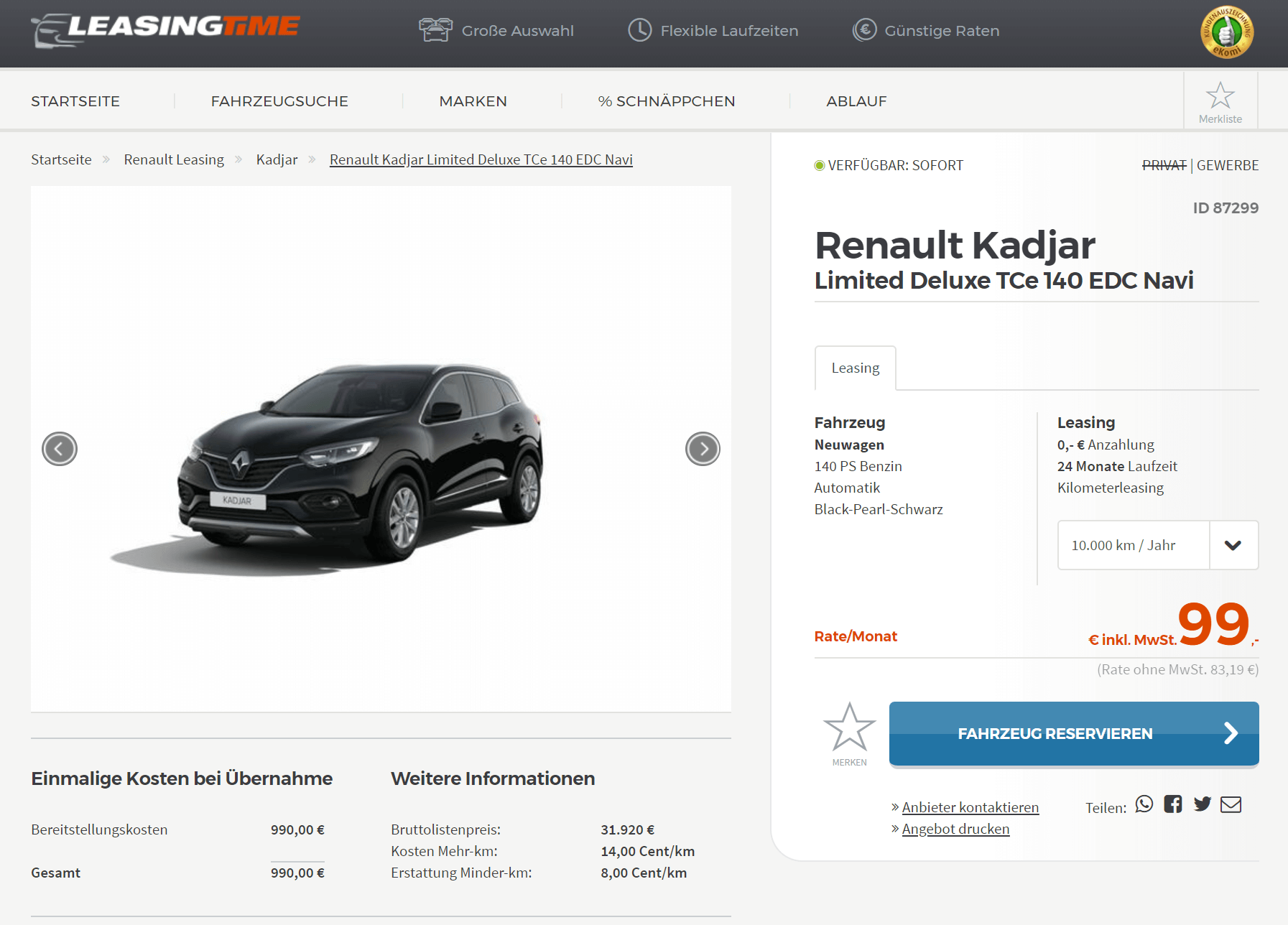Screen dimensions: 1288x925
Task: Click the clock icon beside Flexible Laufzeiten
Action: (x=639, y=30)
